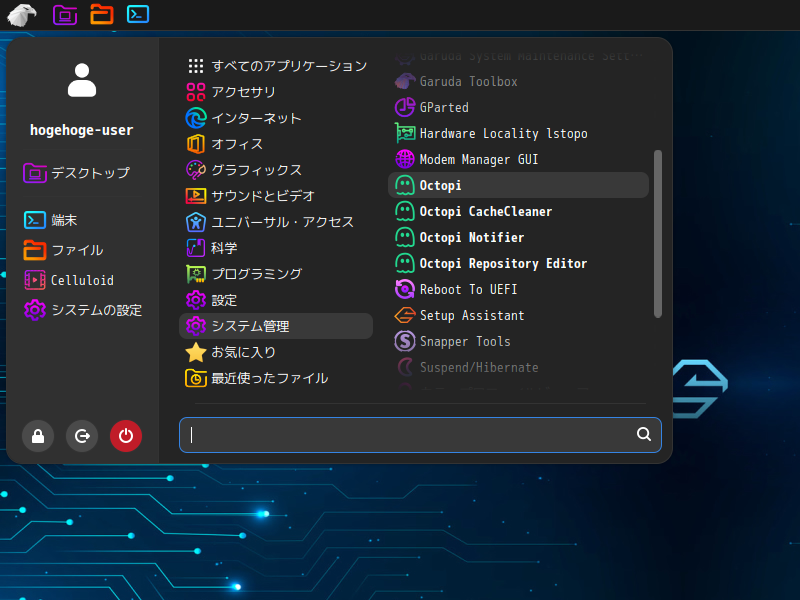
Task: Open Hardware Locality lstopo
Action: pos(518,134)
